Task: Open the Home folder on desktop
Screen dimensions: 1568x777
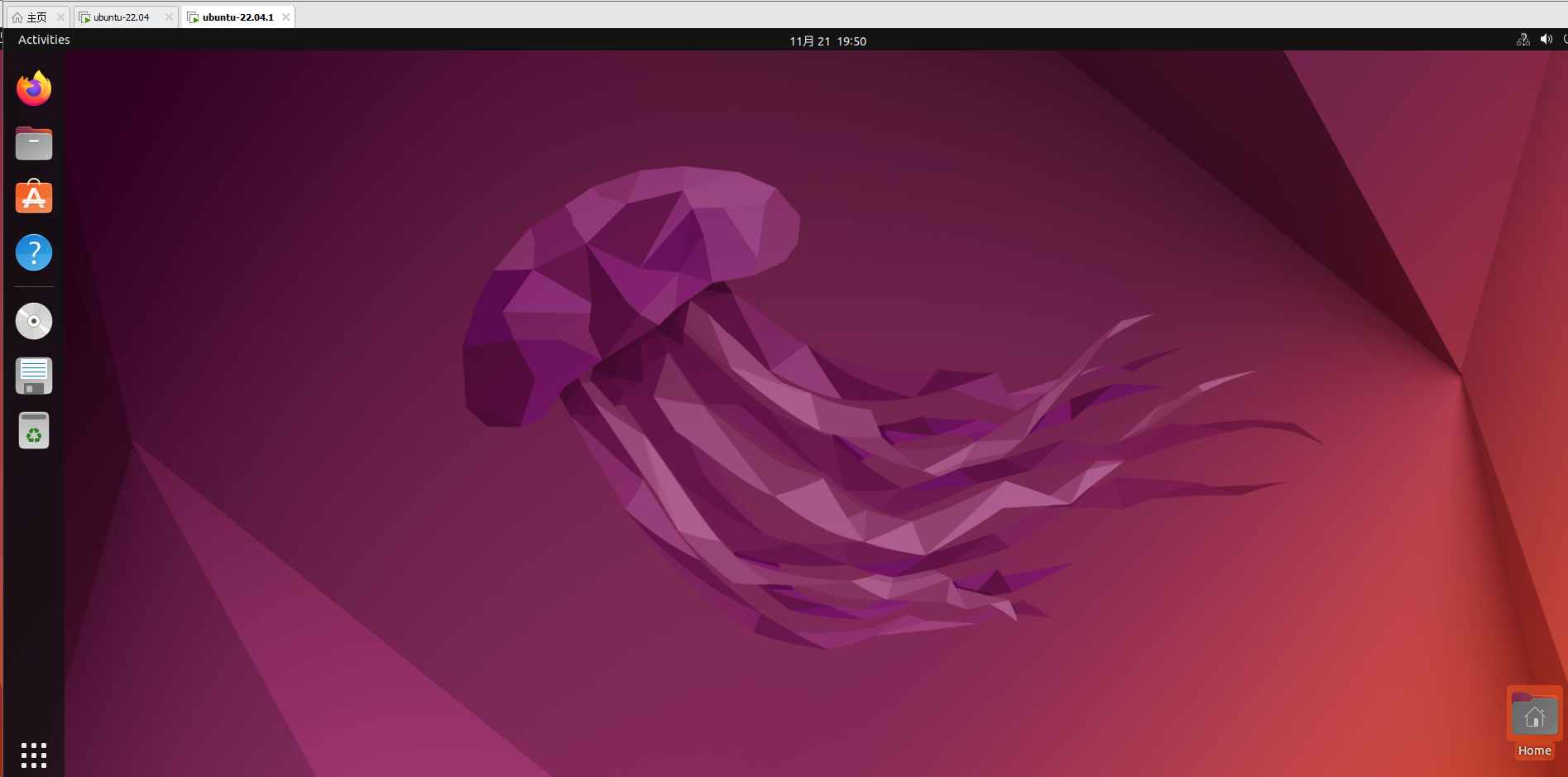Action: coord(1535,713)
